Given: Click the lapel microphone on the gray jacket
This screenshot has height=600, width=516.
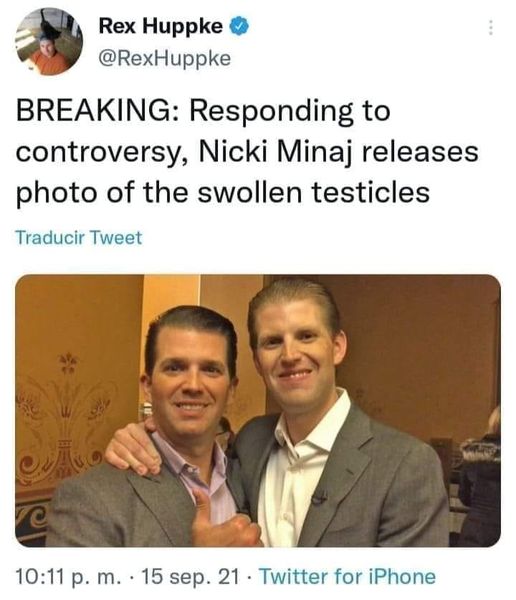Looking at the screenshot, I should click(318, 497).
